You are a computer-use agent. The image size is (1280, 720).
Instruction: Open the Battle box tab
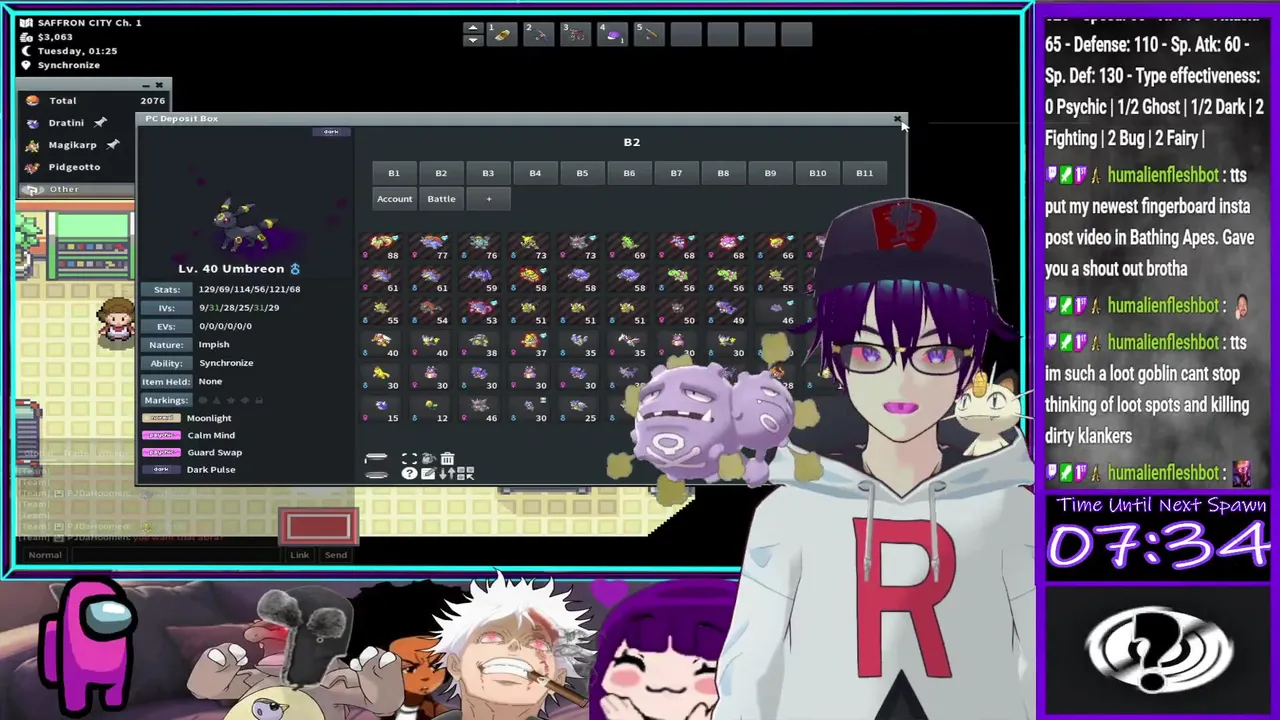click(441, 199)
